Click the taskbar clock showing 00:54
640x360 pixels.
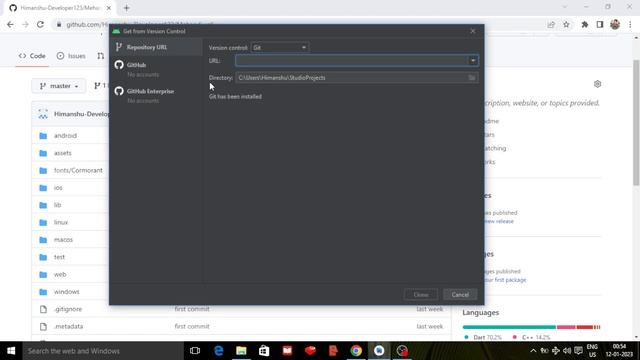(x=619, y=351)
